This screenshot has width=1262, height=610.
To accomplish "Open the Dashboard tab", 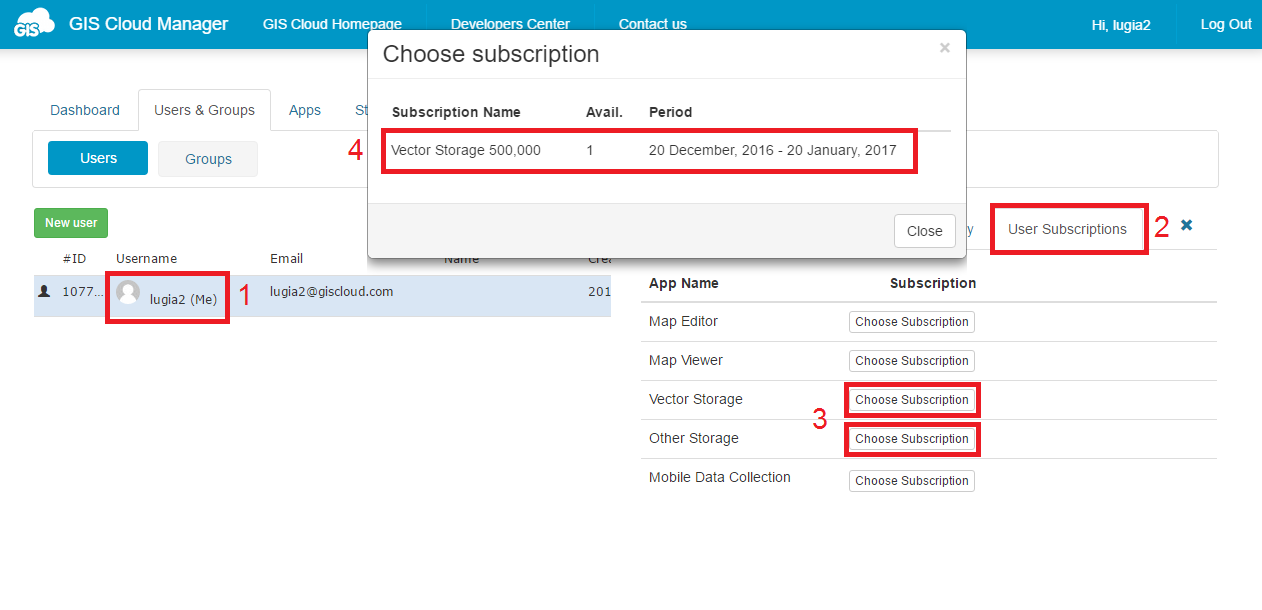I will (85, 110).
